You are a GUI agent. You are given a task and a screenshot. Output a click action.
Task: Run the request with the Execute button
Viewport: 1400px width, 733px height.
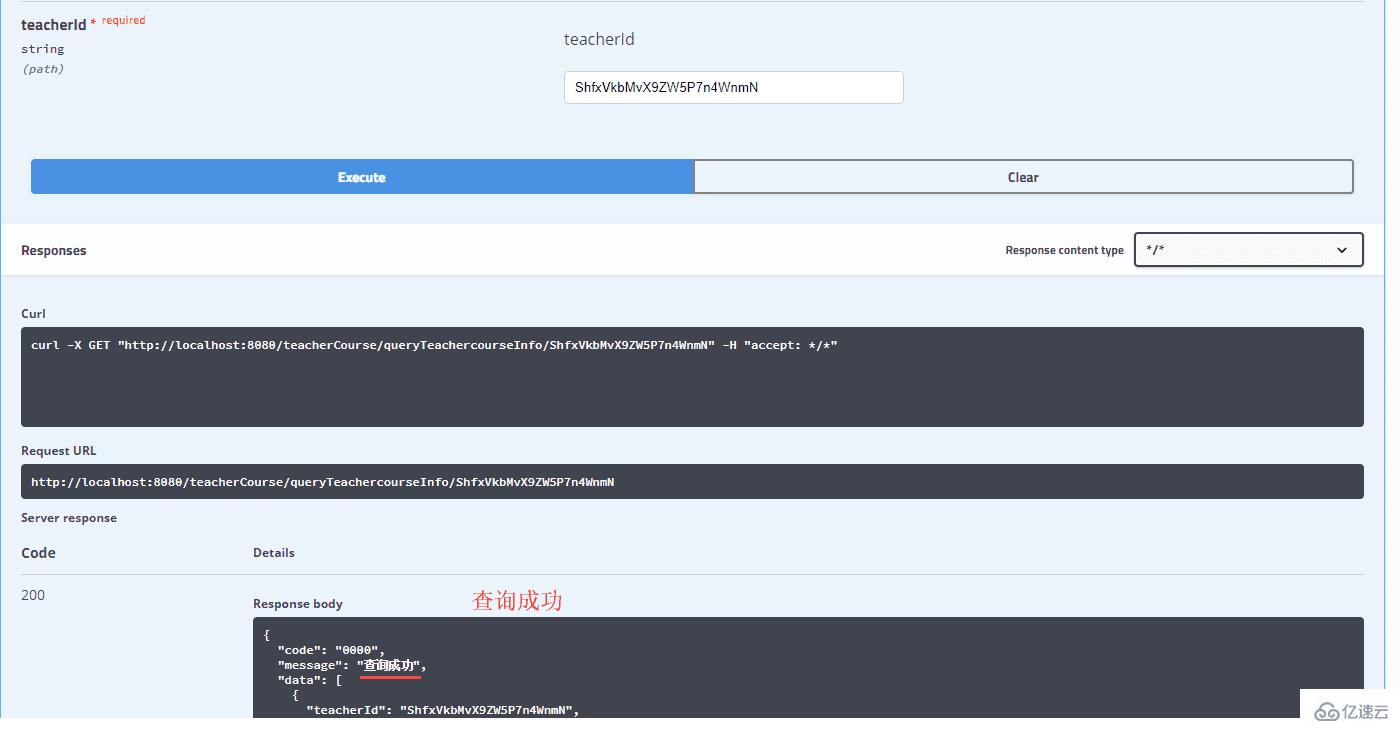coord(361,177)
